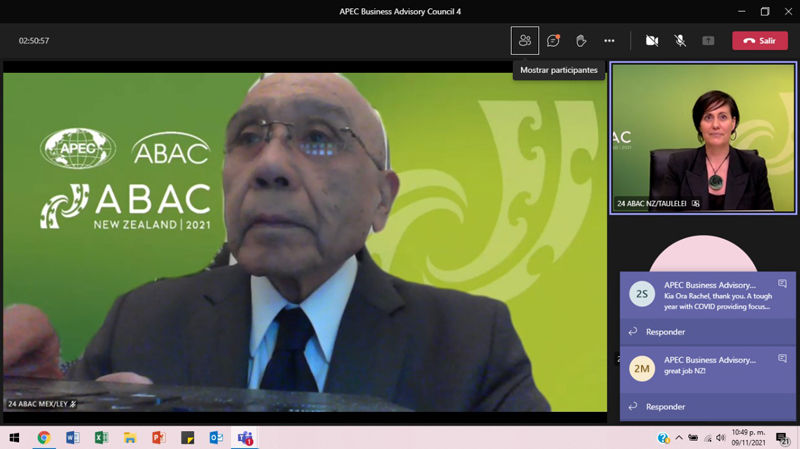Viewport: 800px width, 449px height.
Task: Open File Explorer from taskbar
Action: (x=130, y=438)
